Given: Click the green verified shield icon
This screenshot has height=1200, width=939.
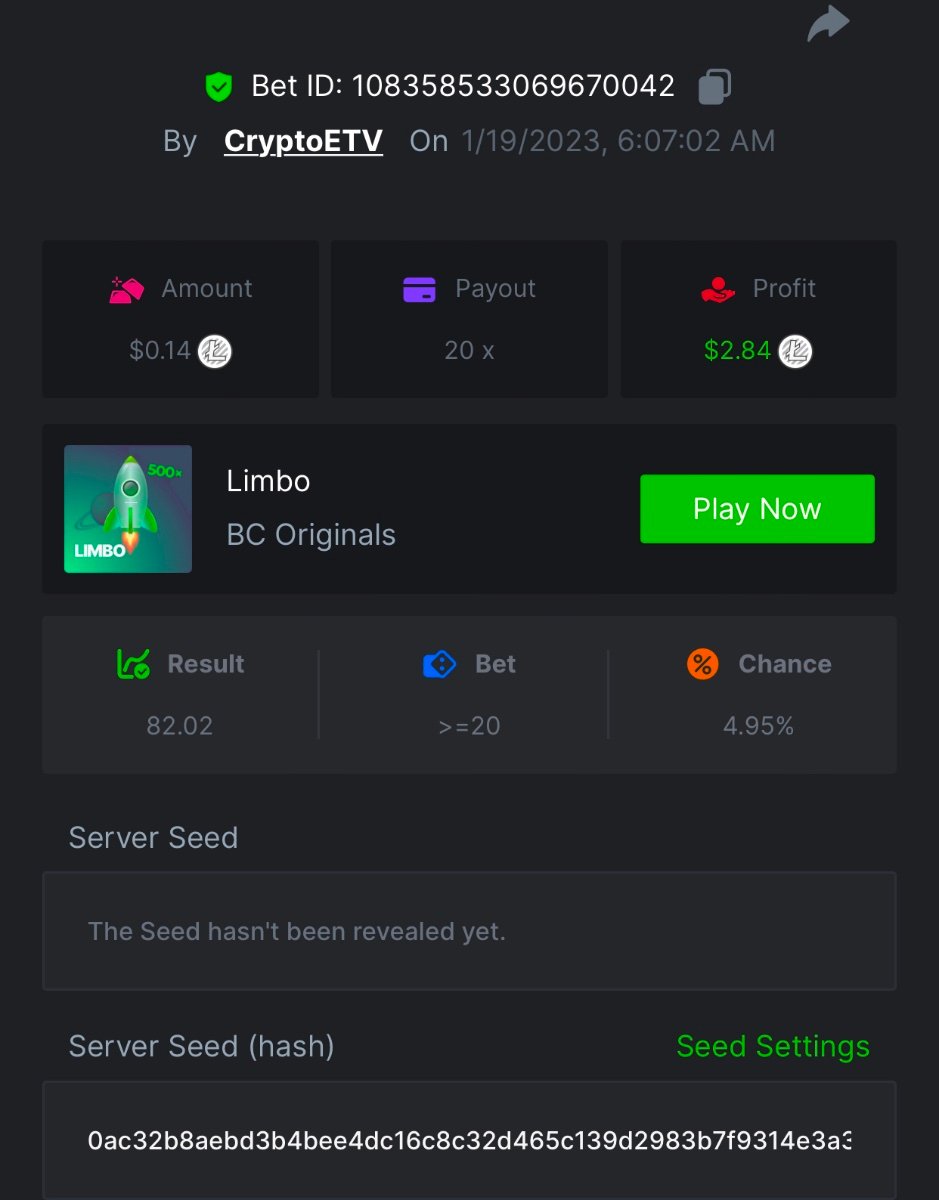Looking at the screenshot, I should (x=218, y=87).
